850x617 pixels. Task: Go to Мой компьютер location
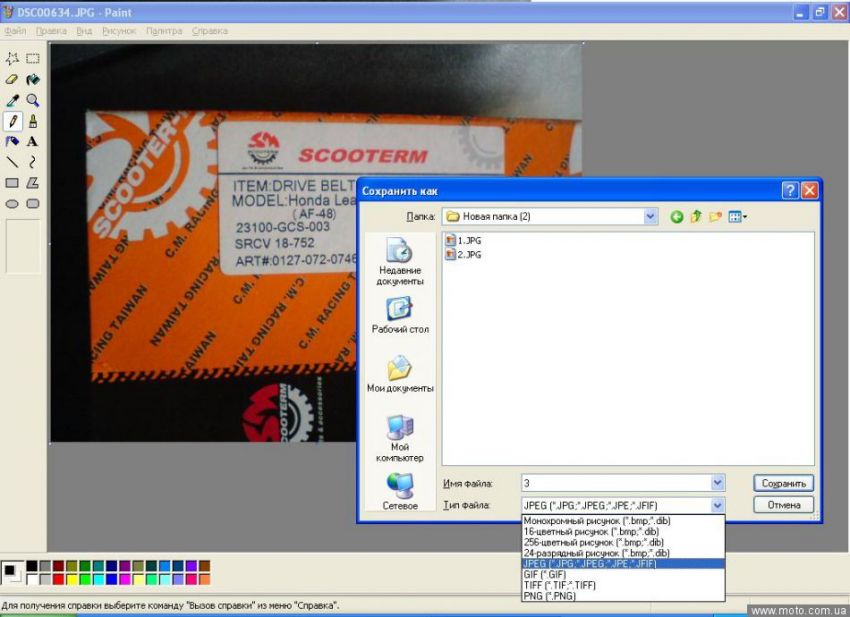[x=400, y=438]
